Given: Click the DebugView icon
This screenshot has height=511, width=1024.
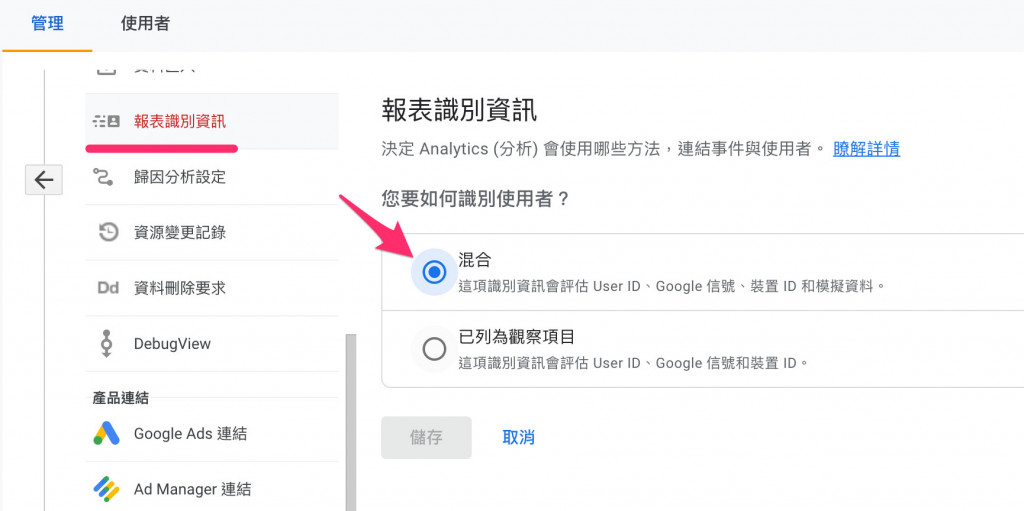Looking at the screenshot, I should pos(106,343).
